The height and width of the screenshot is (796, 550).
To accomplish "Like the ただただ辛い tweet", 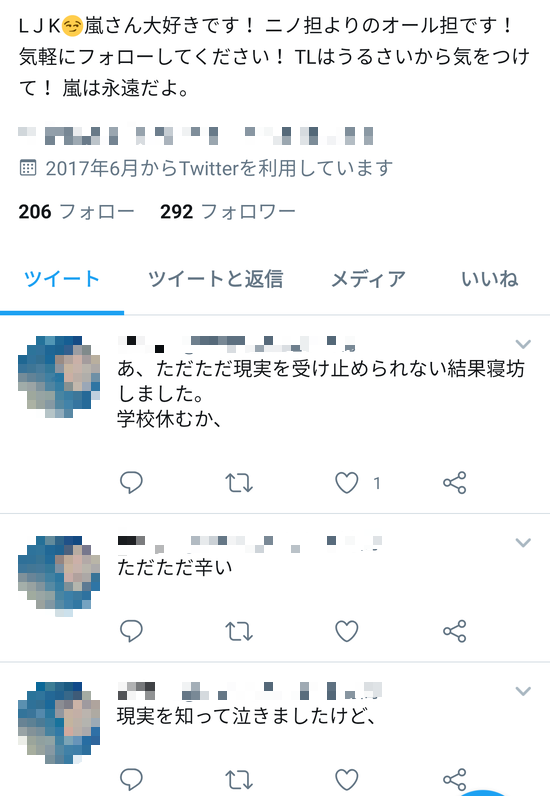I will tap(347, 632).
